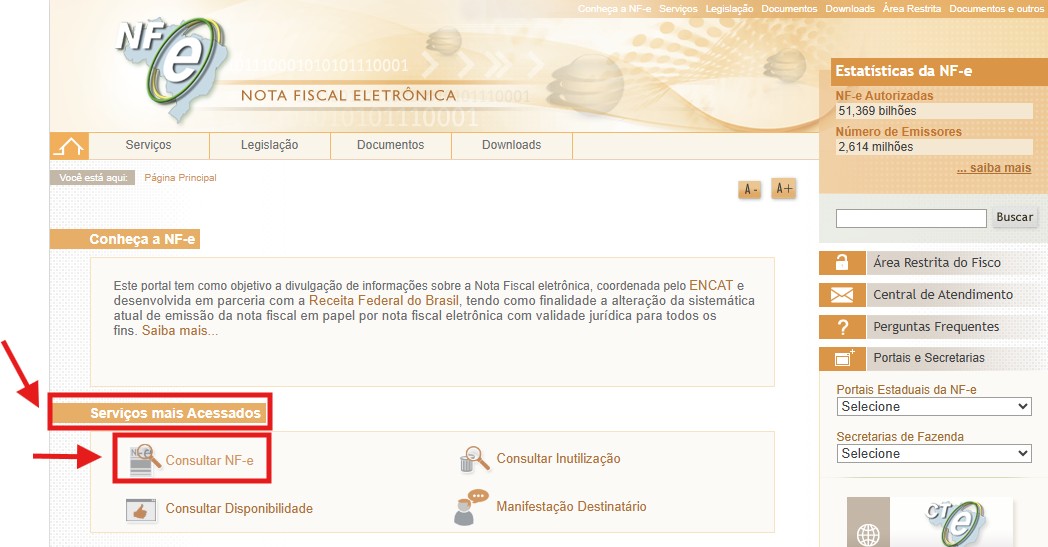Click top bar Downloads link
The image size is (1048, 547).
[x=849, y=9]
